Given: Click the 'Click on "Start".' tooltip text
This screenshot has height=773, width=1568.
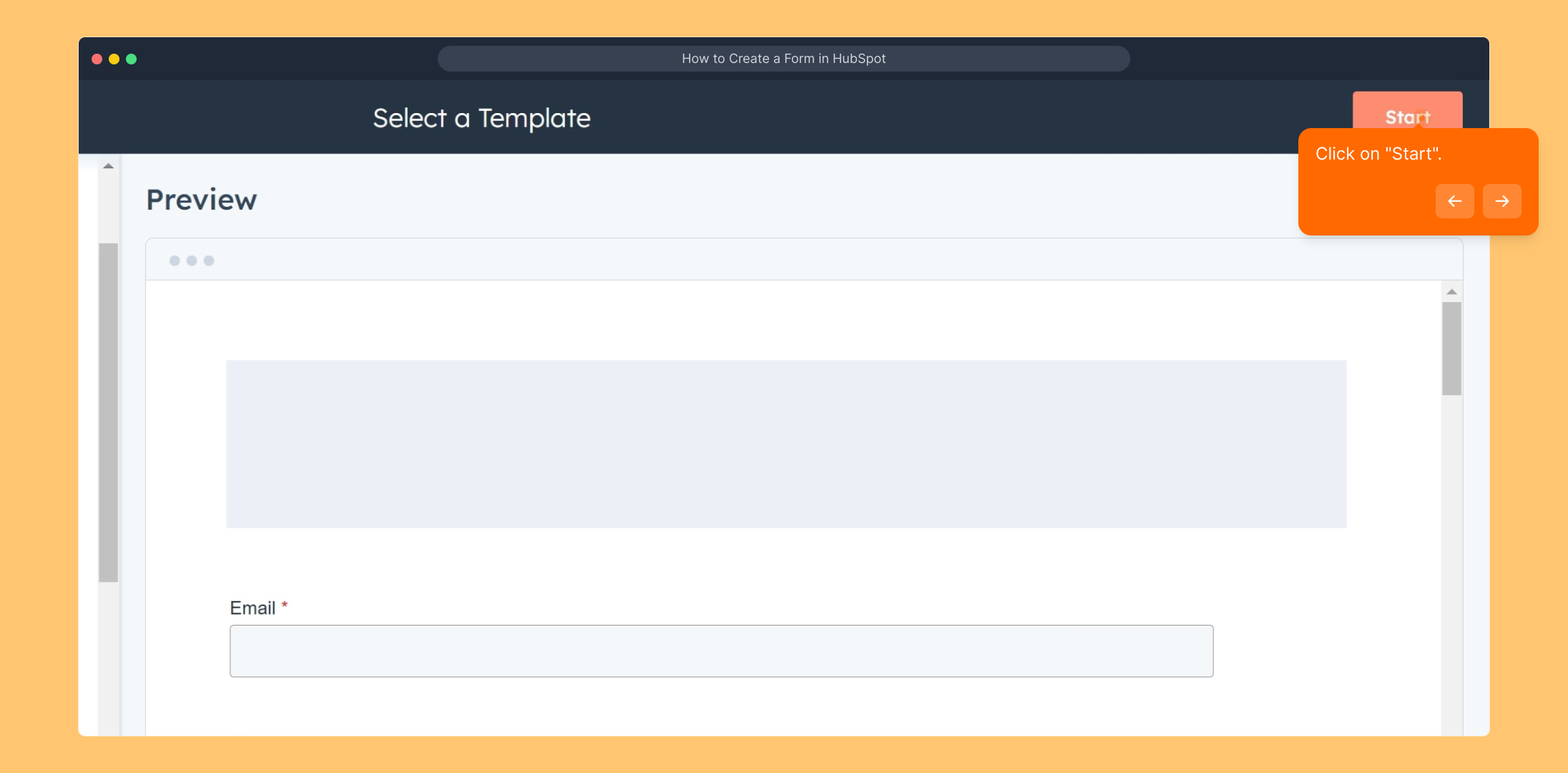Looking at the screenshot, I should pos(1378,154).
